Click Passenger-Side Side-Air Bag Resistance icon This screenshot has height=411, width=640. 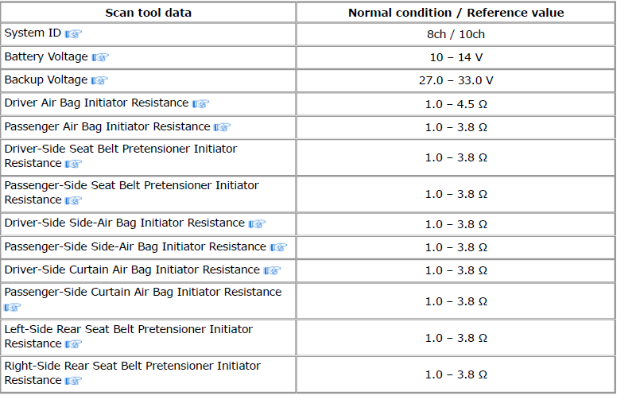(278, 247)
